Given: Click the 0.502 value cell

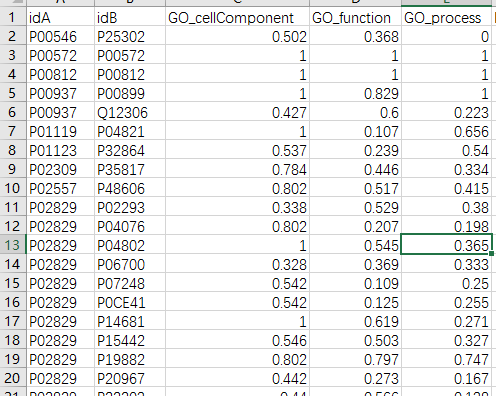Looking at the screenshot, I should (x=237, y=36).
